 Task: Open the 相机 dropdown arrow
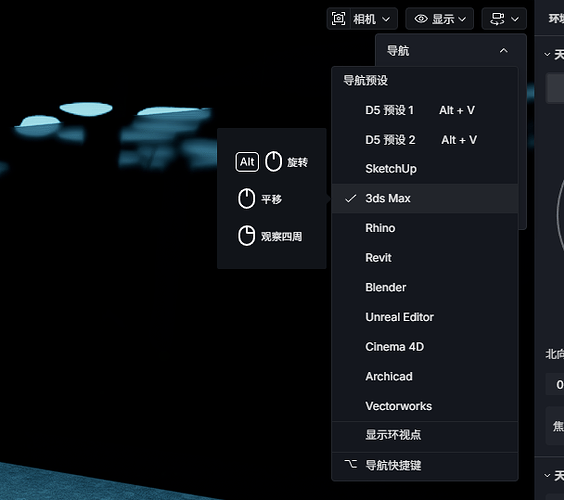click(x=386, y=19)
